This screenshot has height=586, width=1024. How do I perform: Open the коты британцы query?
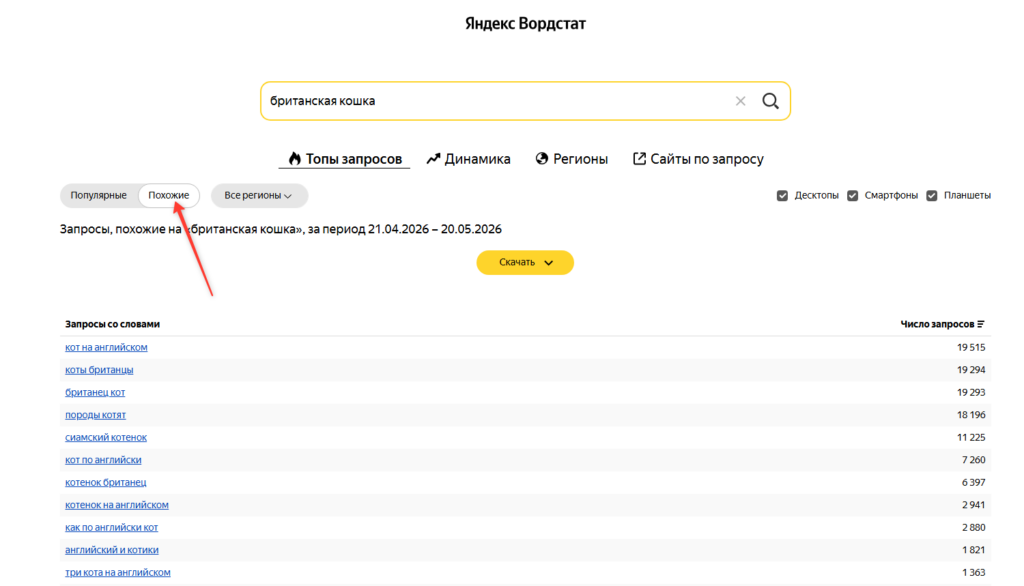(x=99, y=370)
